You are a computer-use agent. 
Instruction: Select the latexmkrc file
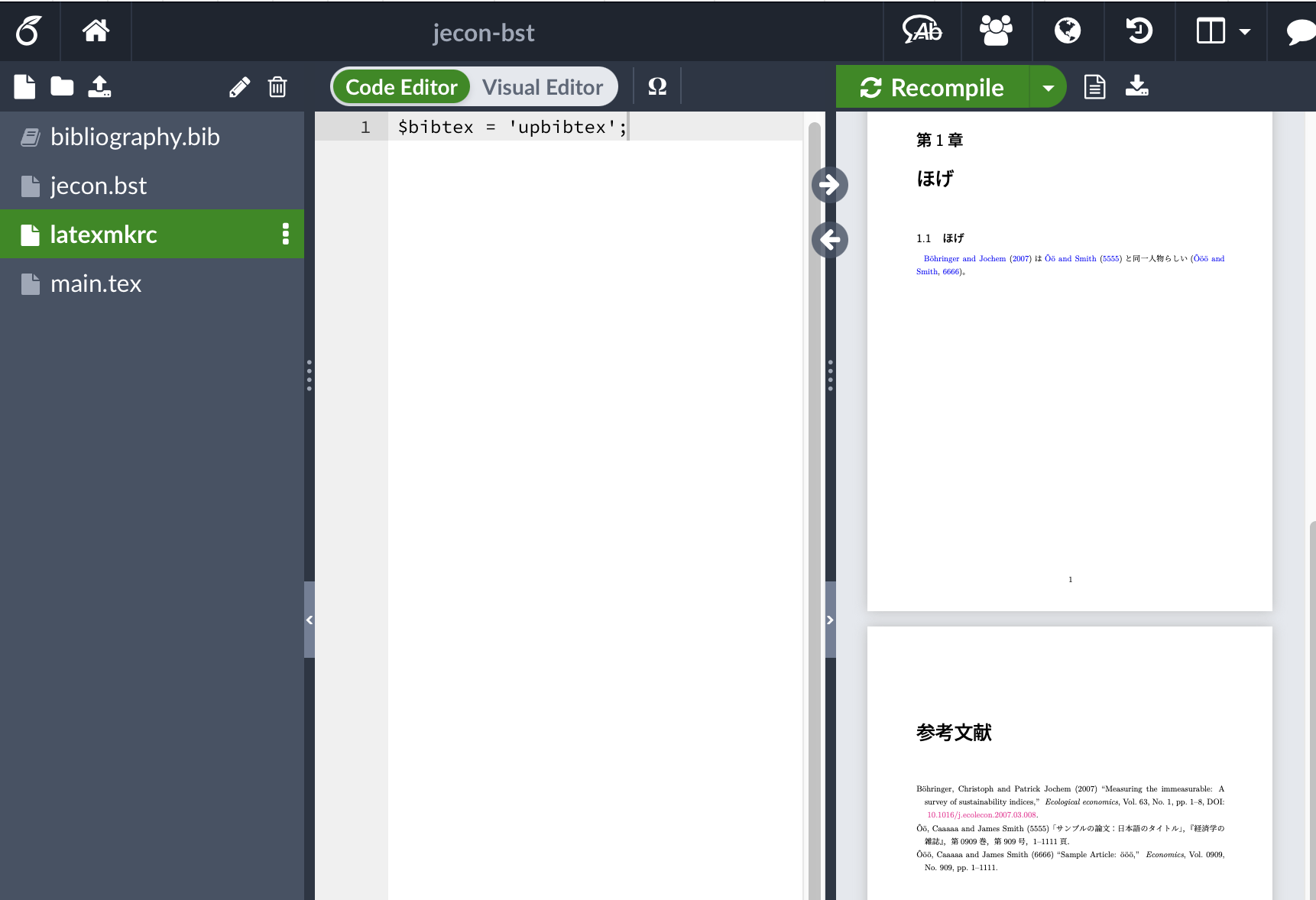(x=152, y=234)
